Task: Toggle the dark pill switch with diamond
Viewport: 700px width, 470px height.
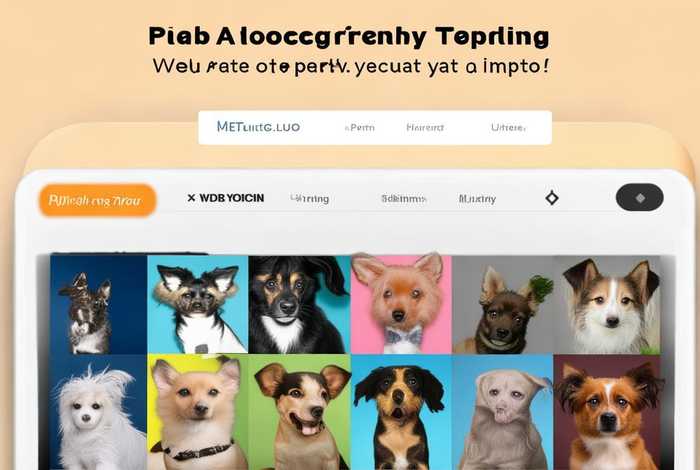Action: 639,197
